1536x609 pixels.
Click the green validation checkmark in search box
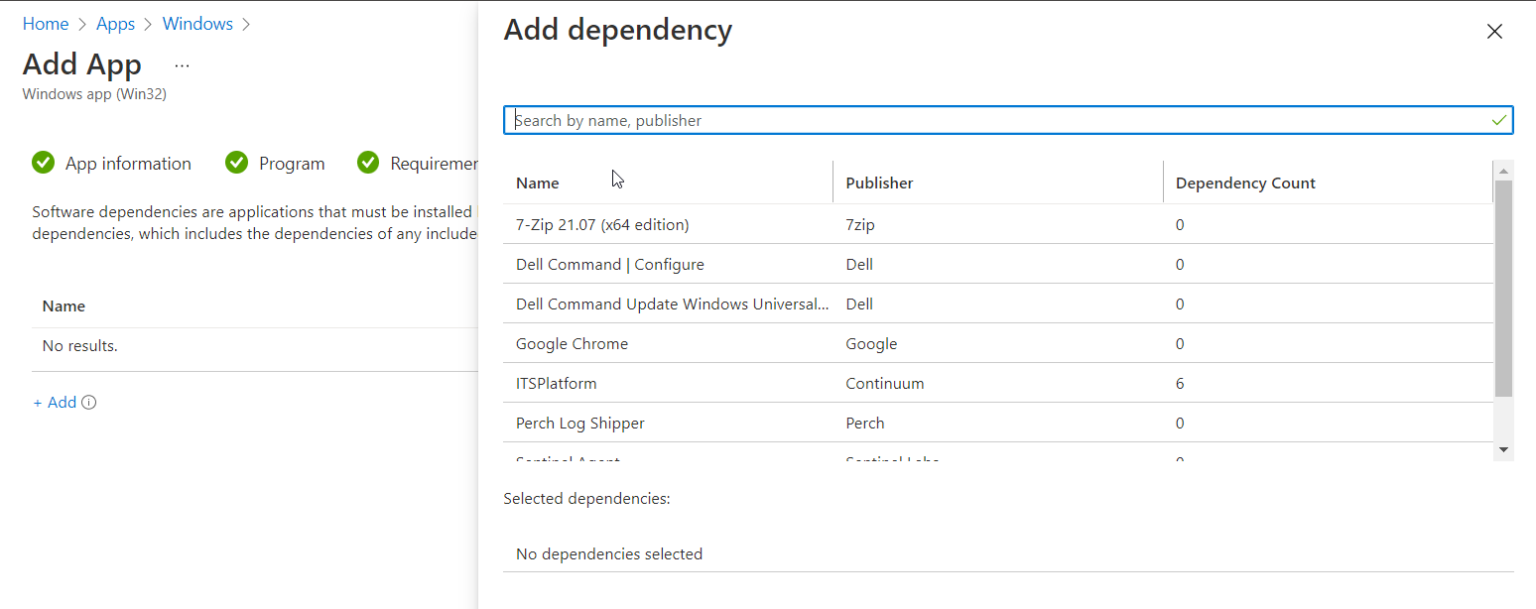[1499, 119]
